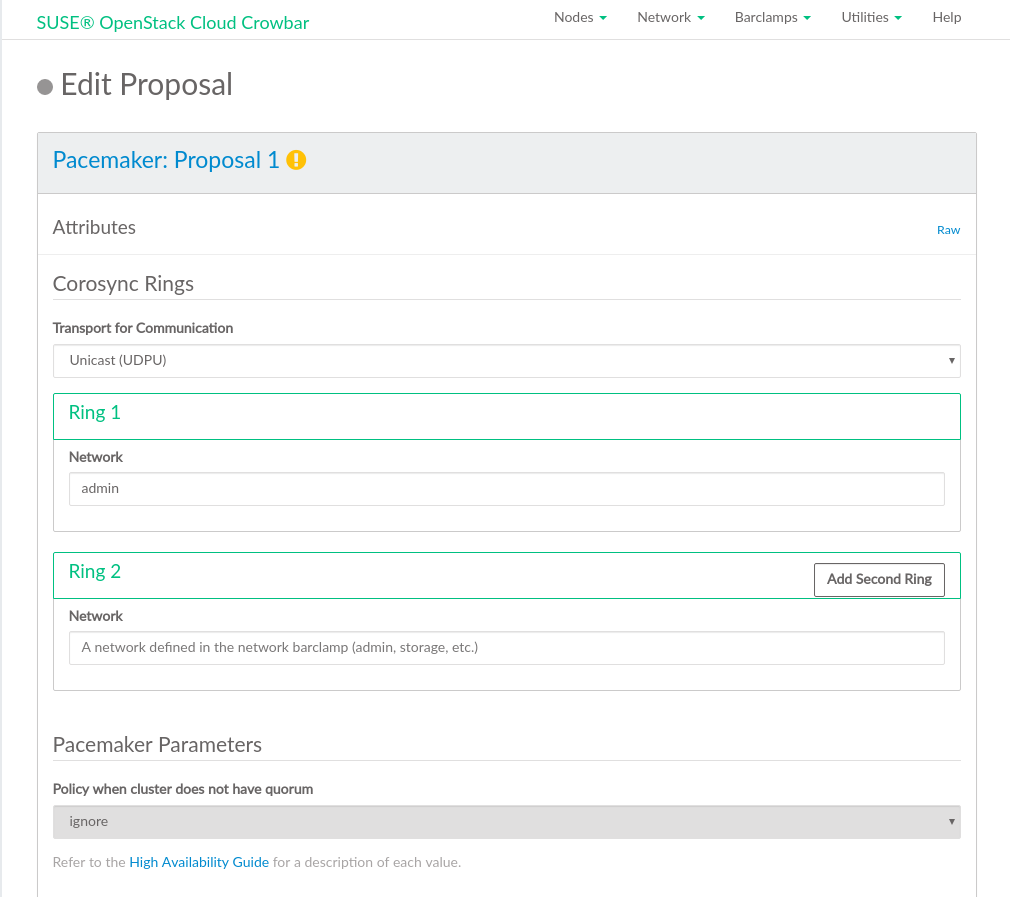Open the High Availability Guide link
Image resolution: width=1010 pixels, height=897 pixels.
tap(199, 862)
